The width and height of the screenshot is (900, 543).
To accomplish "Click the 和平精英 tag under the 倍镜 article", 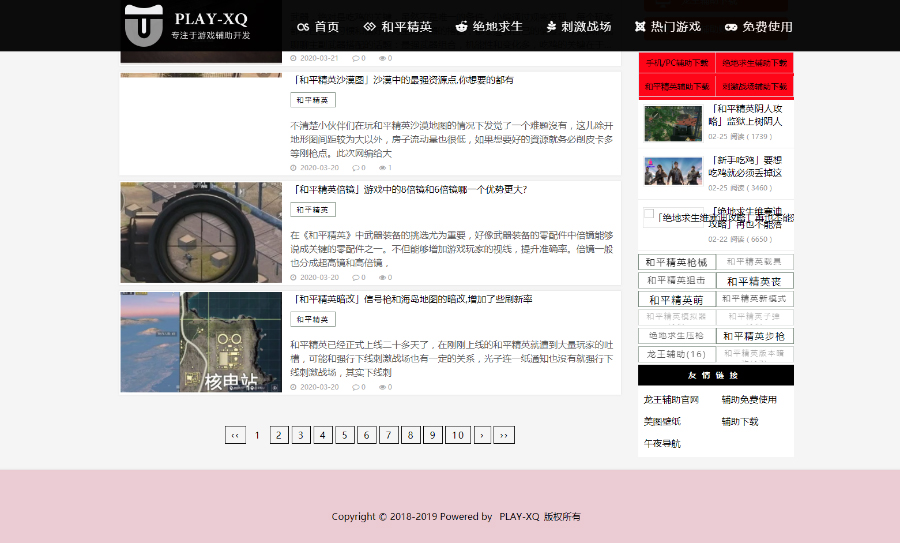I will (x=313, y=210).
